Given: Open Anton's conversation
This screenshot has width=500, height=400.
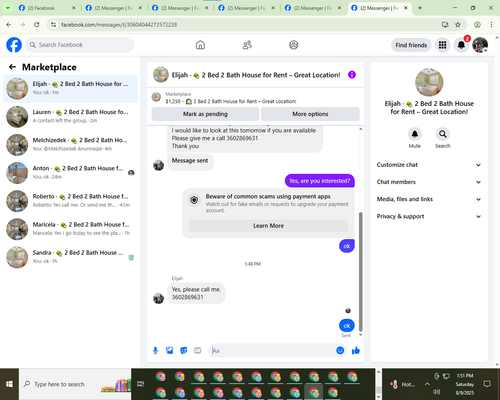Looking at the screenshot, I should (x=70, y=173).
